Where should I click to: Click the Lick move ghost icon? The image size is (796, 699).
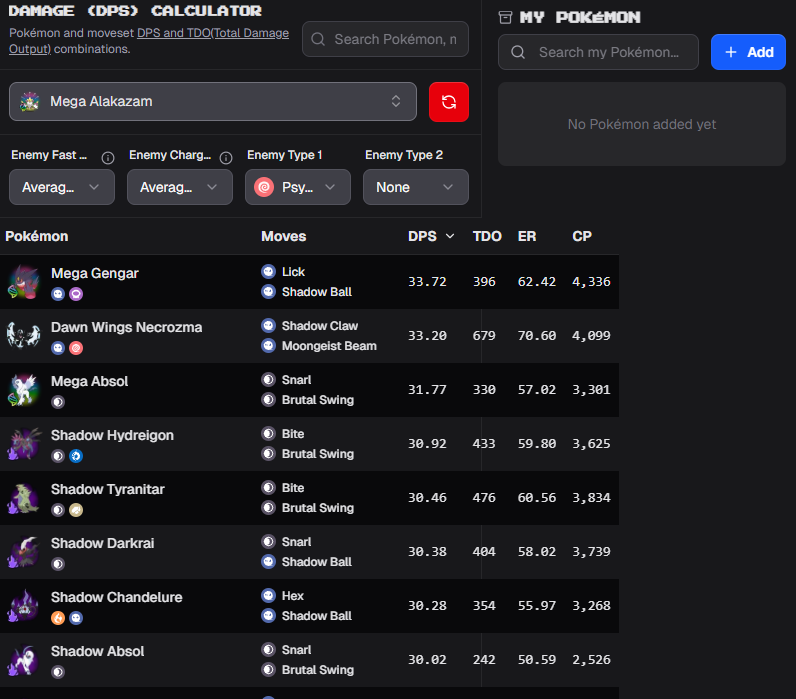(x=269, y=272)
